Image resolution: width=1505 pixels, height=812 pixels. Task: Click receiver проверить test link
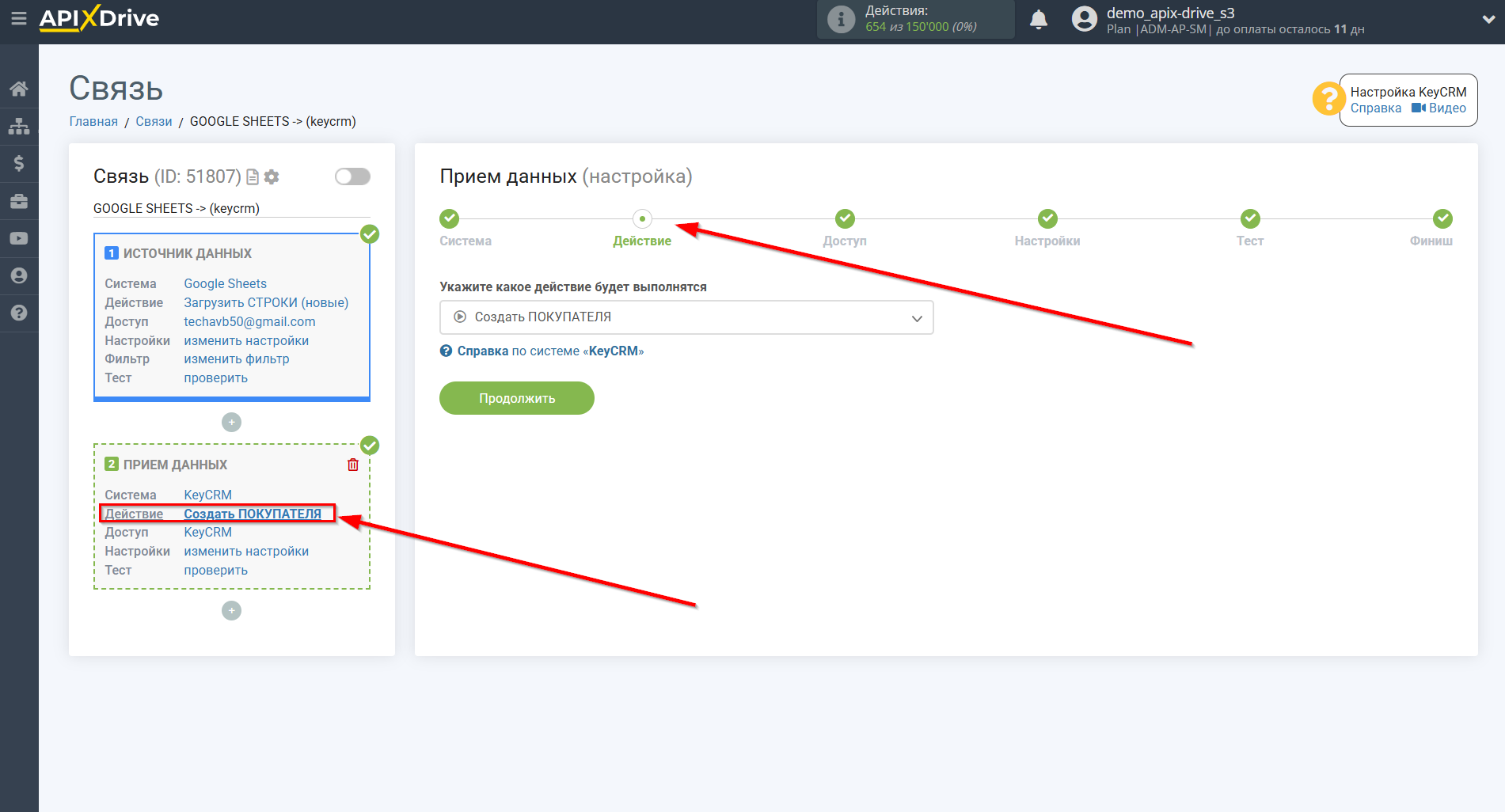pyautogui.click(x=215, y=570)
